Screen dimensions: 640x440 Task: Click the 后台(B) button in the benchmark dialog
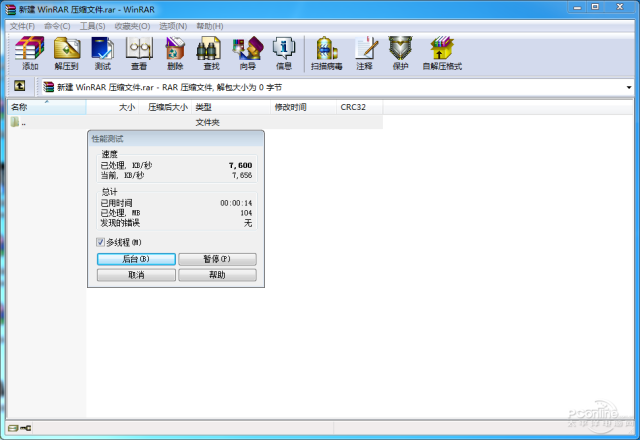[x=136, y=259]
